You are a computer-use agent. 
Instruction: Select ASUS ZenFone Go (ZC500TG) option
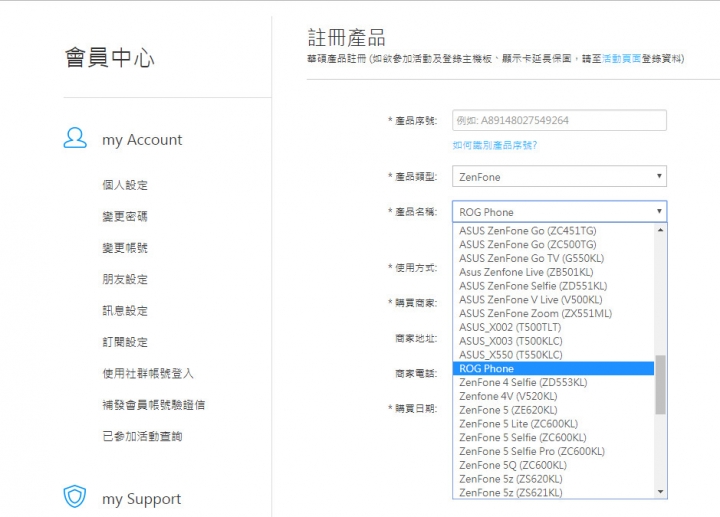pos(553,244)
